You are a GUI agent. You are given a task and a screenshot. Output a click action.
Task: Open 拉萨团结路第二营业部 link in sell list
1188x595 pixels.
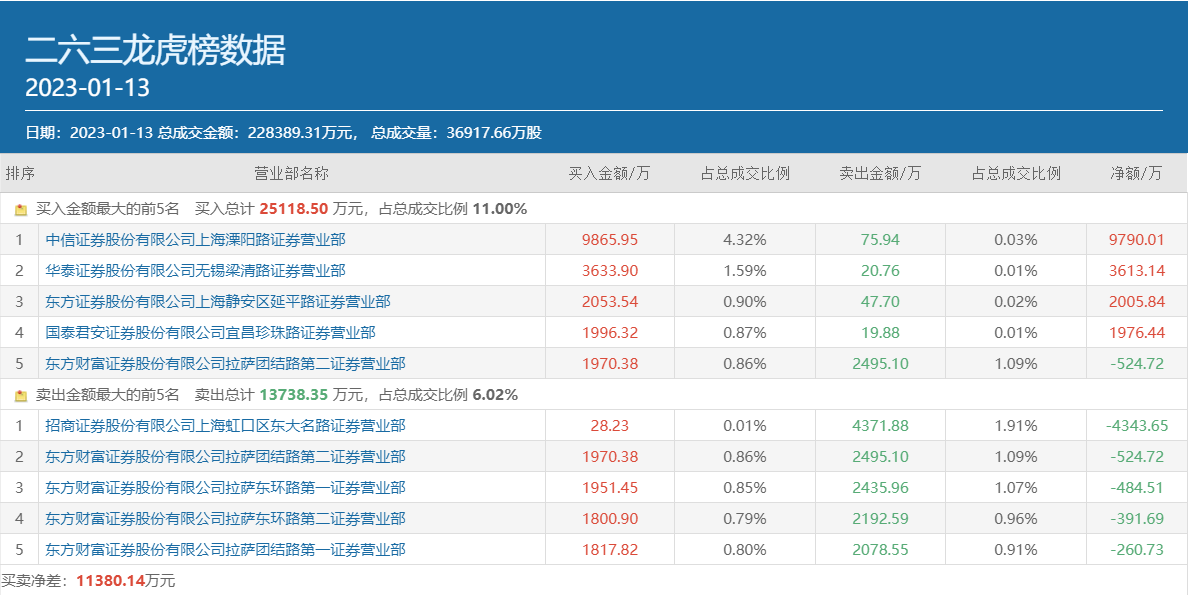coord(226,457)
